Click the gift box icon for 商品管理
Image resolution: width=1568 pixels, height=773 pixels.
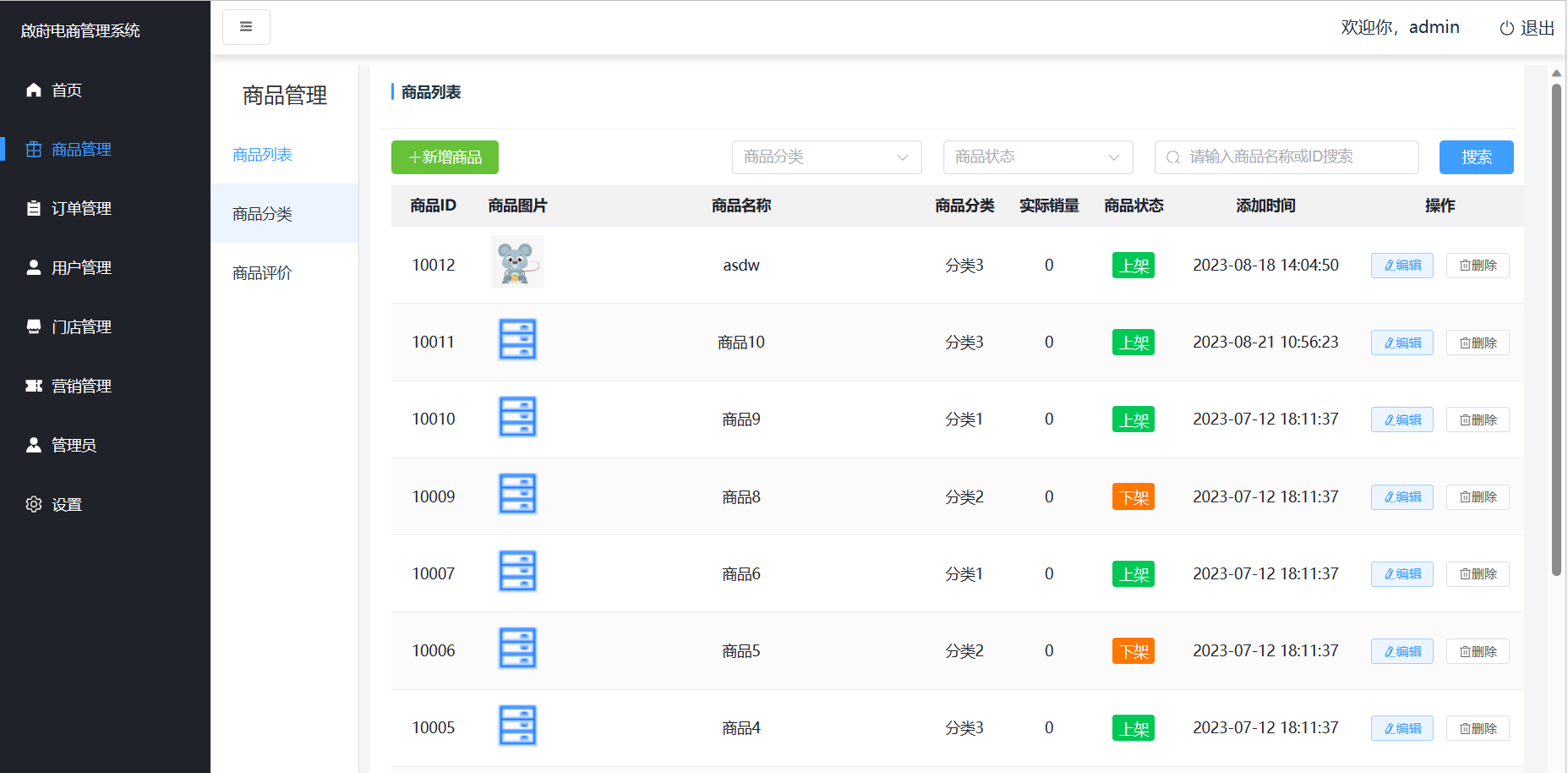(x=34, y=149)
